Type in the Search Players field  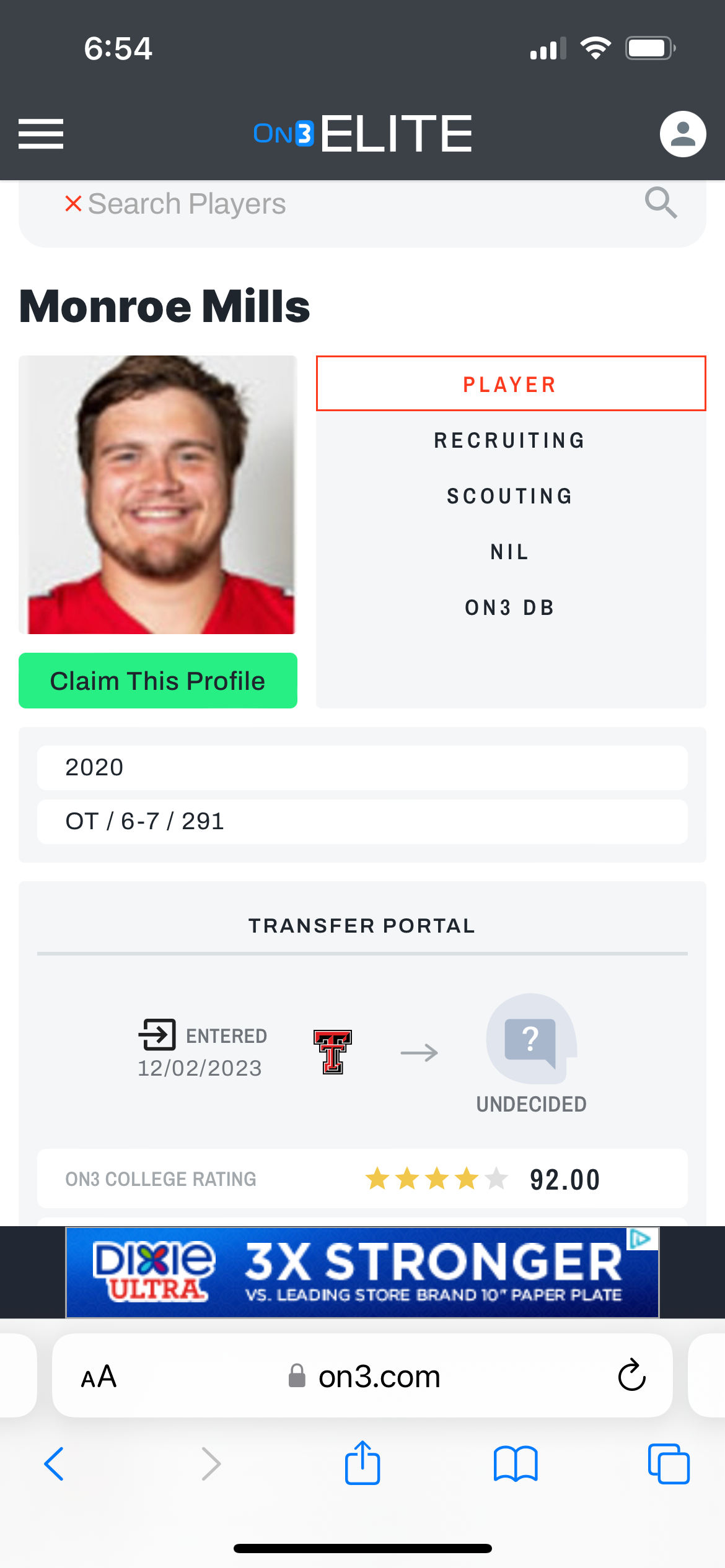click(x=347, y=204)
